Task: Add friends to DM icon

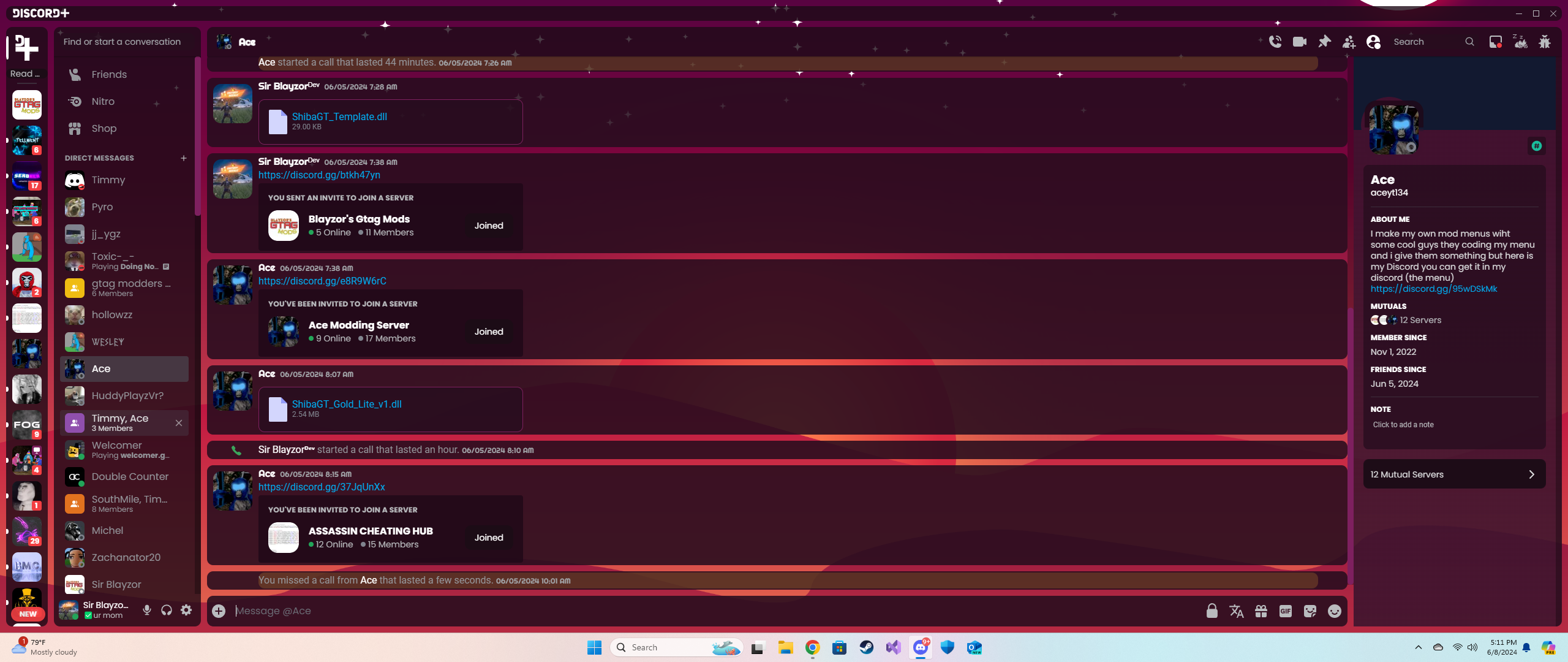Action: click(x=1349, y=42)
